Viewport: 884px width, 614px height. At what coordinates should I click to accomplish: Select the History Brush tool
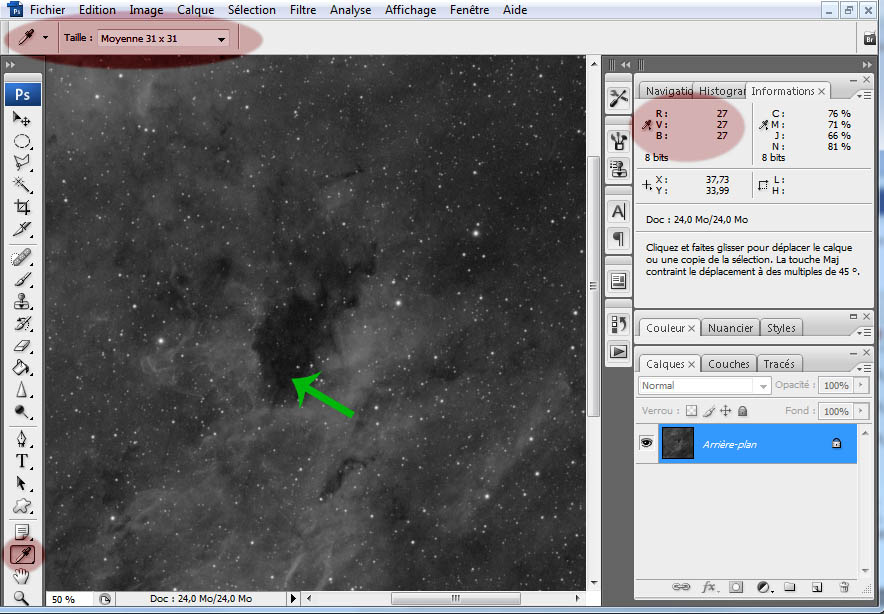22,324
